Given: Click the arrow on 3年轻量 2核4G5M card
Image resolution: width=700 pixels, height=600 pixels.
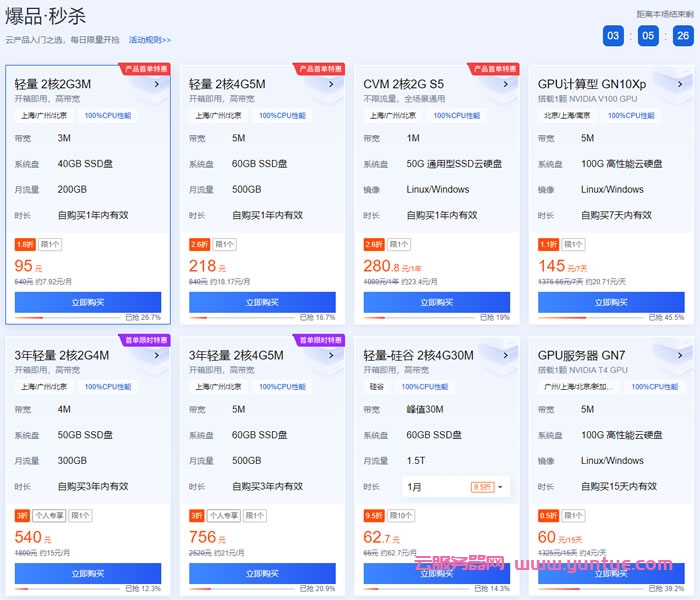Looking at the screenshot, I should [331, 354].
